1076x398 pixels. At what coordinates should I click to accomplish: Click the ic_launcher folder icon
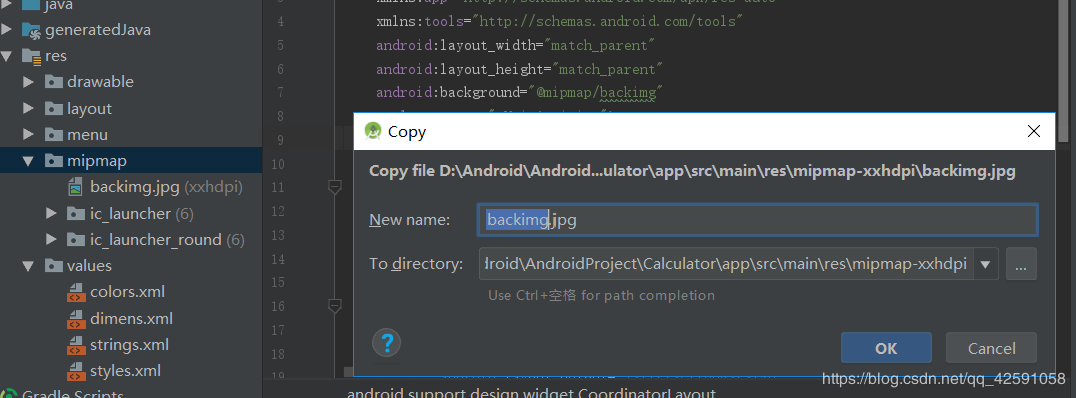(x=76, y=213)
